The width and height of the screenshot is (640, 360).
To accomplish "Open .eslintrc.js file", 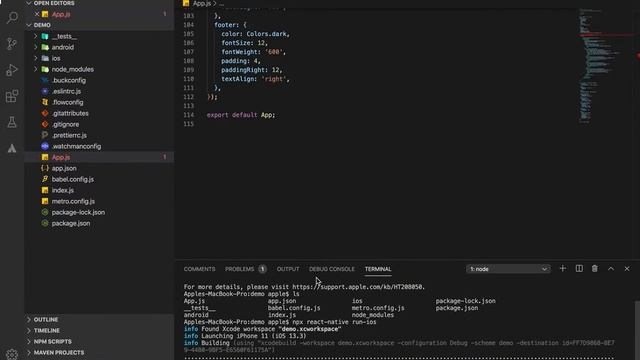I will [99, 91].
